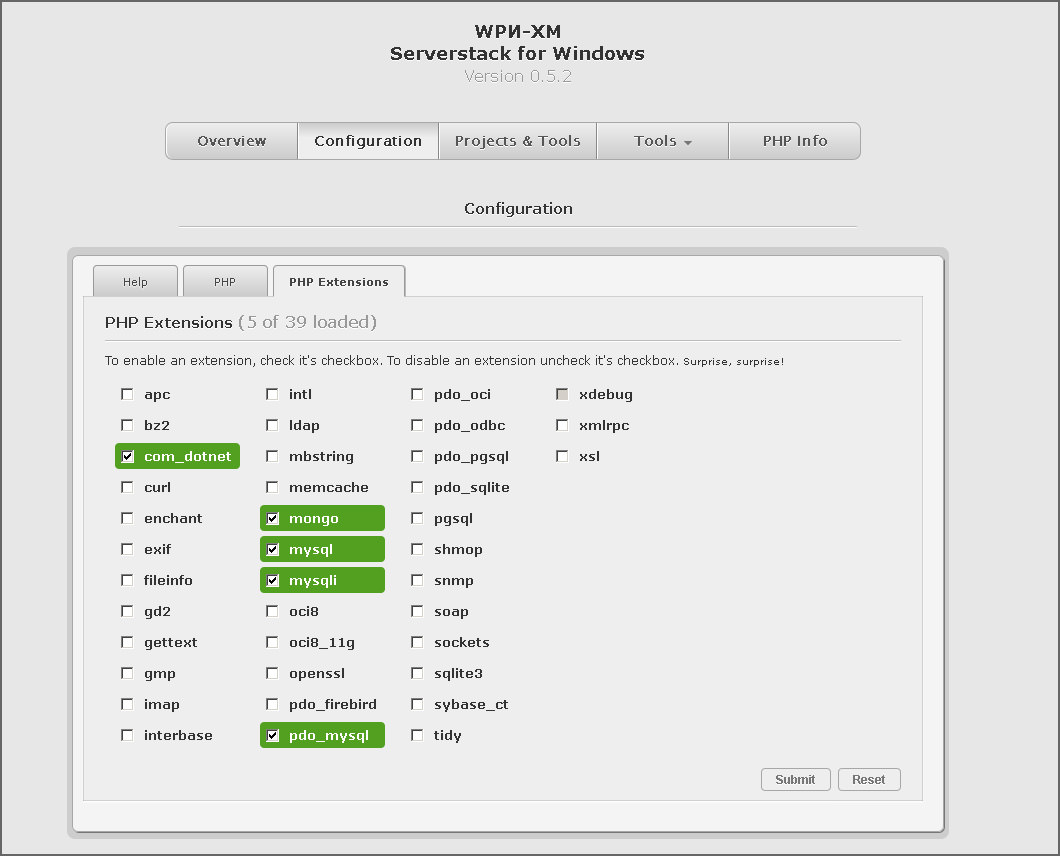This screenshot has width=1060, height=856.
Task: Submit the extension changes
Action: [795, 780]
